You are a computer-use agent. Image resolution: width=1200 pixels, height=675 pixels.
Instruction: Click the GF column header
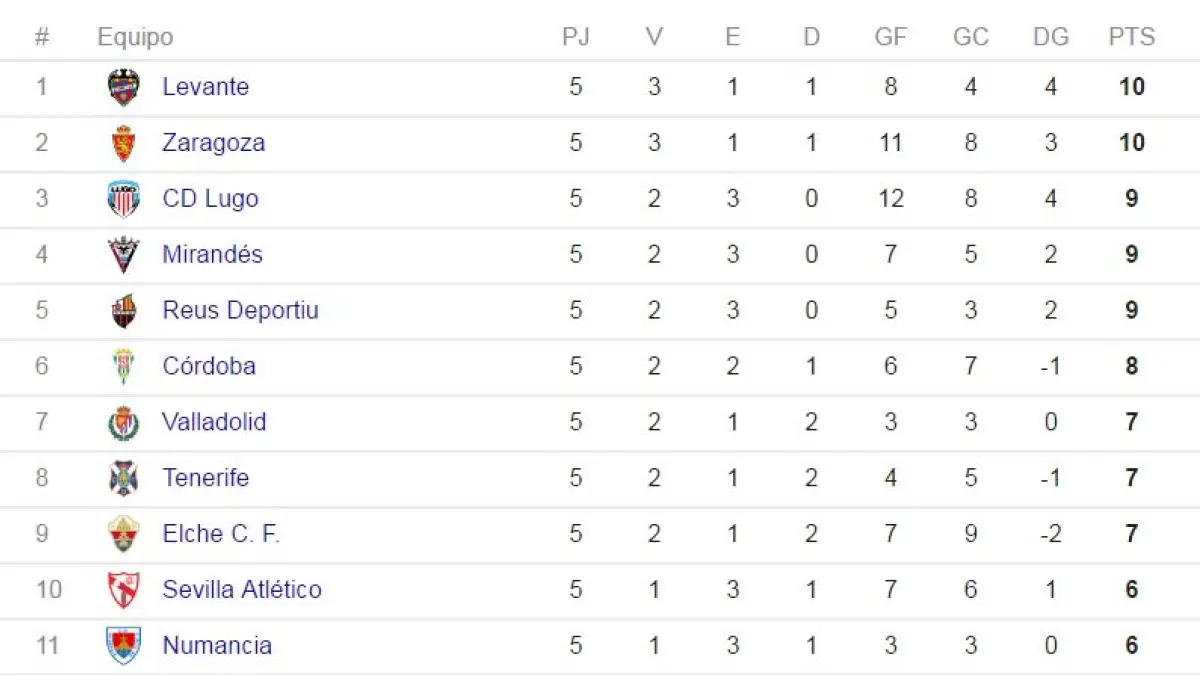[x=890, y=38]
